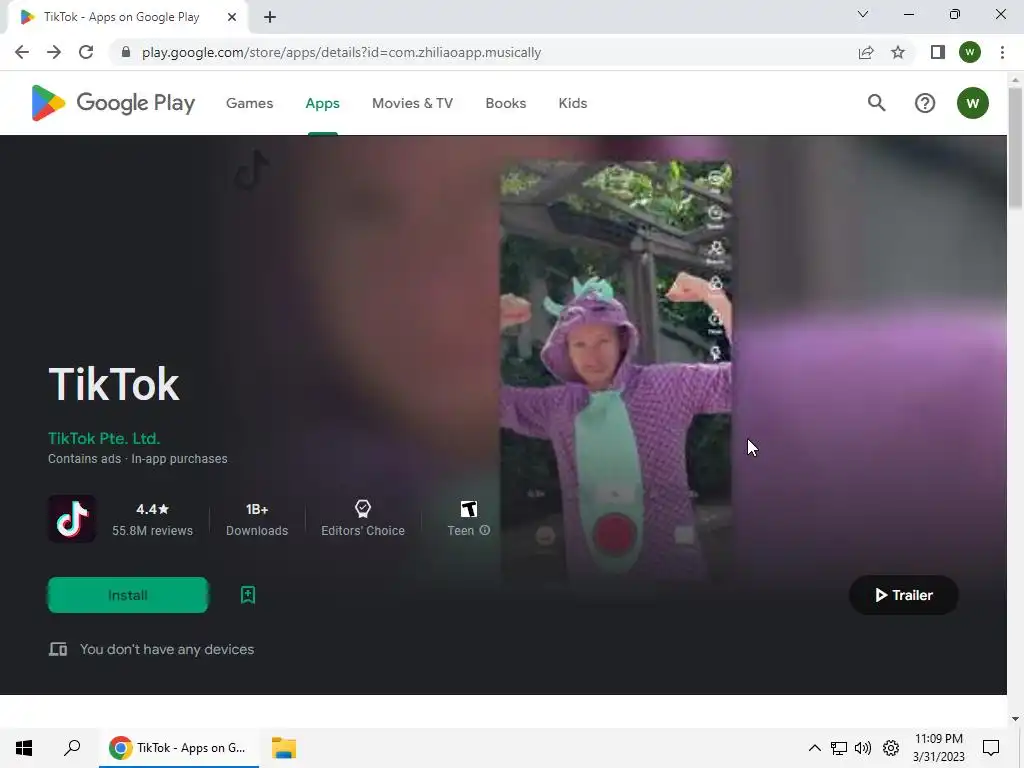Click the scrollbar down arrow

click(x=1015, y=719)
